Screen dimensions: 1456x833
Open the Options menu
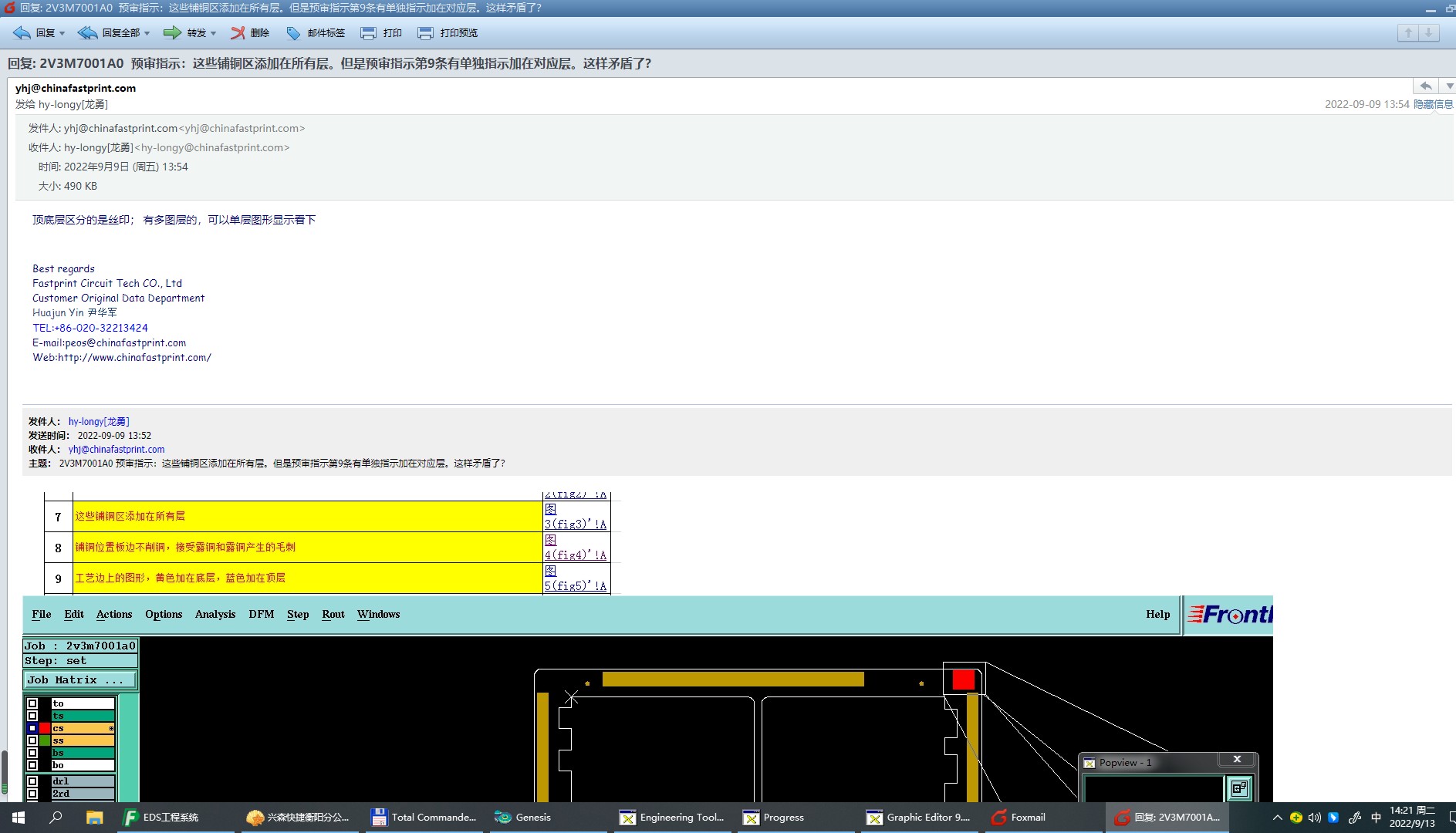click(164, 614)
